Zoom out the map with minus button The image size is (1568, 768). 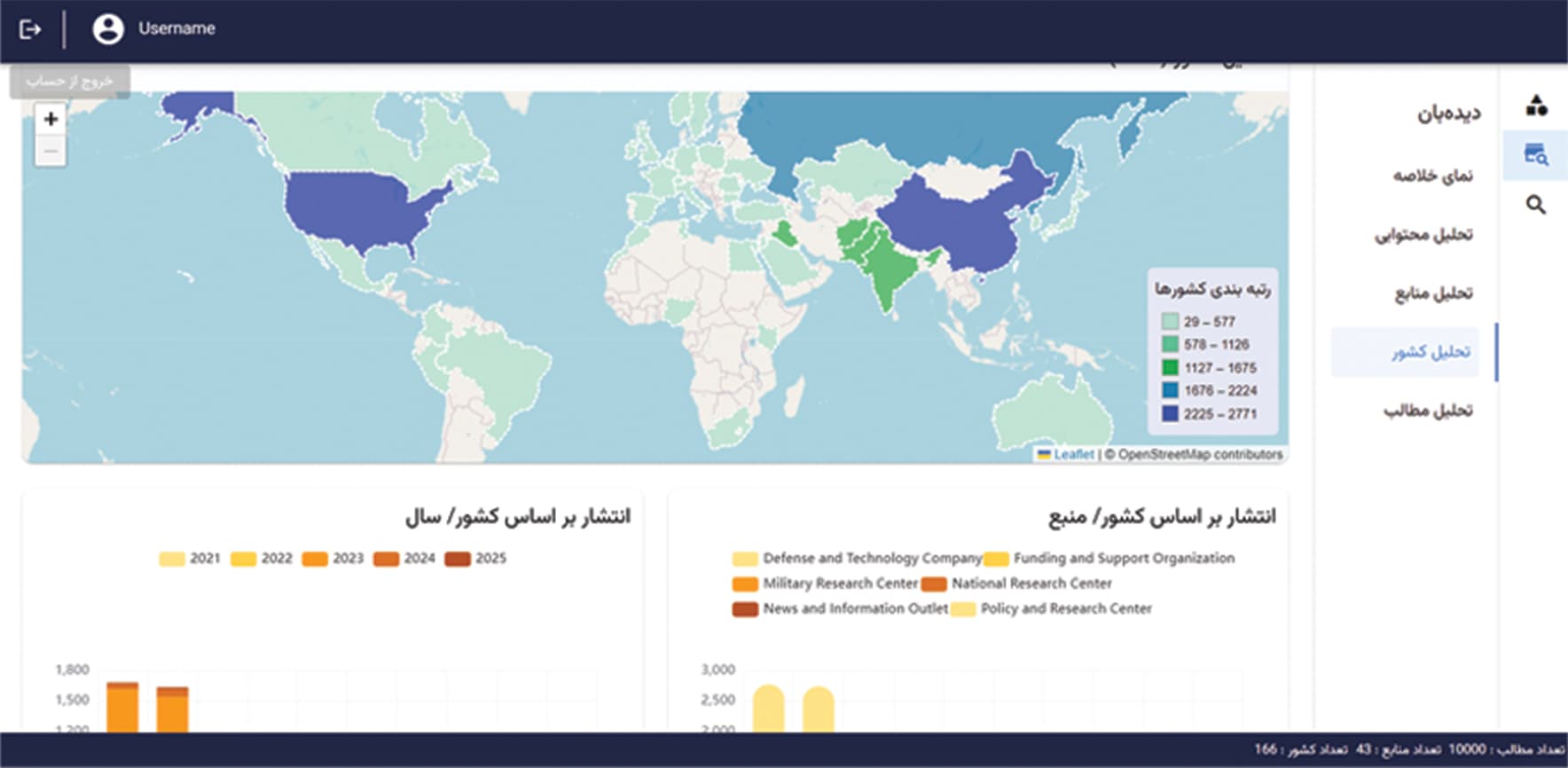(x=51, y=151)
